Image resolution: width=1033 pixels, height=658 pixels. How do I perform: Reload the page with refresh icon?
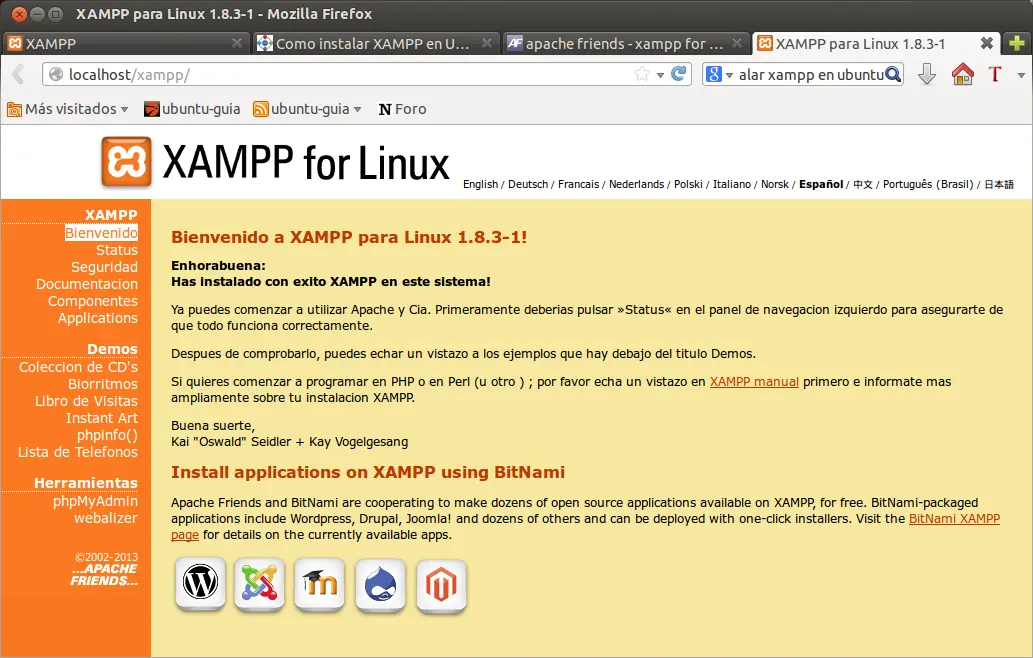679,74
